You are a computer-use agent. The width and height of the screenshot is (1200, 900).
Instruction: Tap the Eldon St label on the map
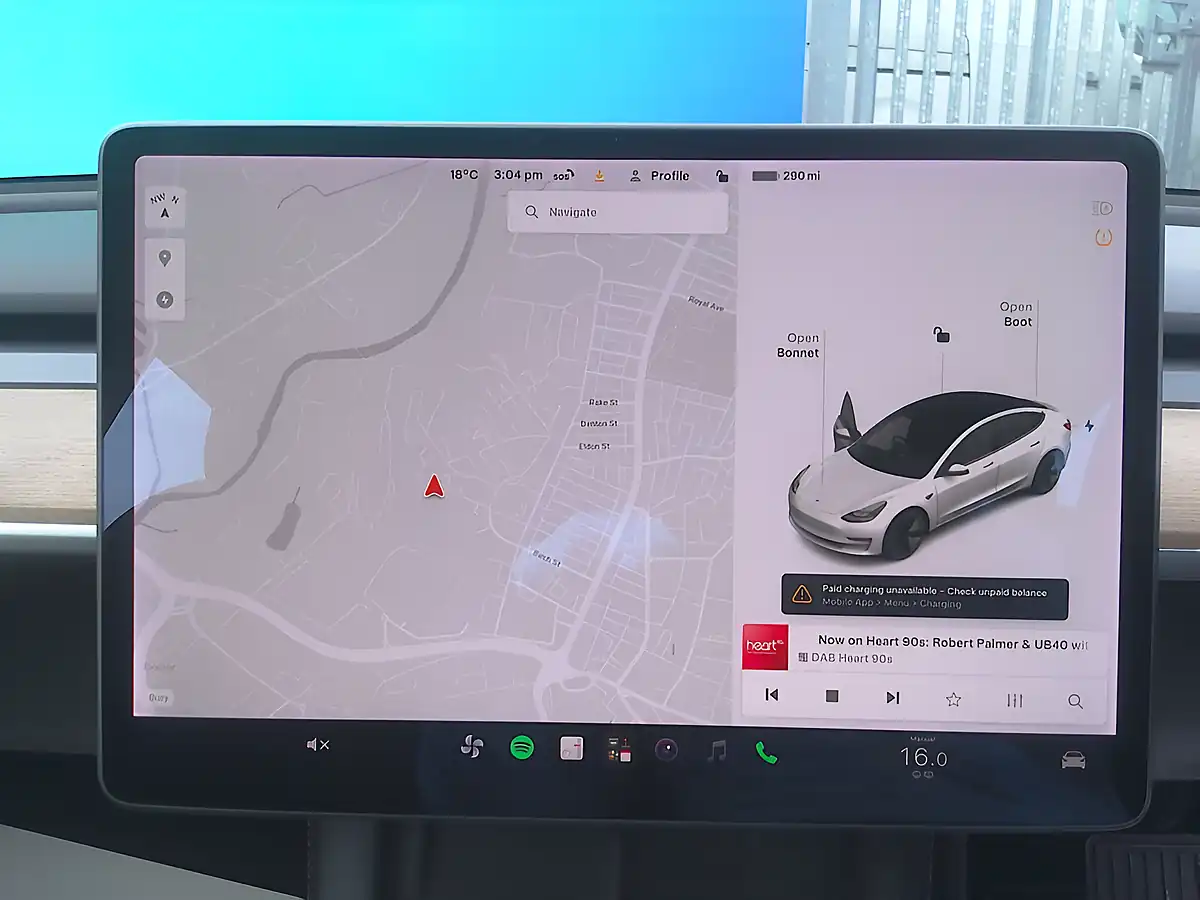pyautogui.click(x=594, y=446)
